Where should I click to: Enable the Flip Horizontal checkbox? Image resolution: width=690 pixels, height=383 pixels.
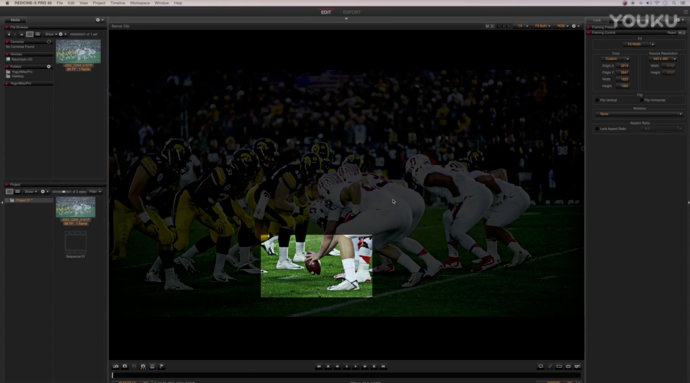pyautogui.click(x=642, y=100)
